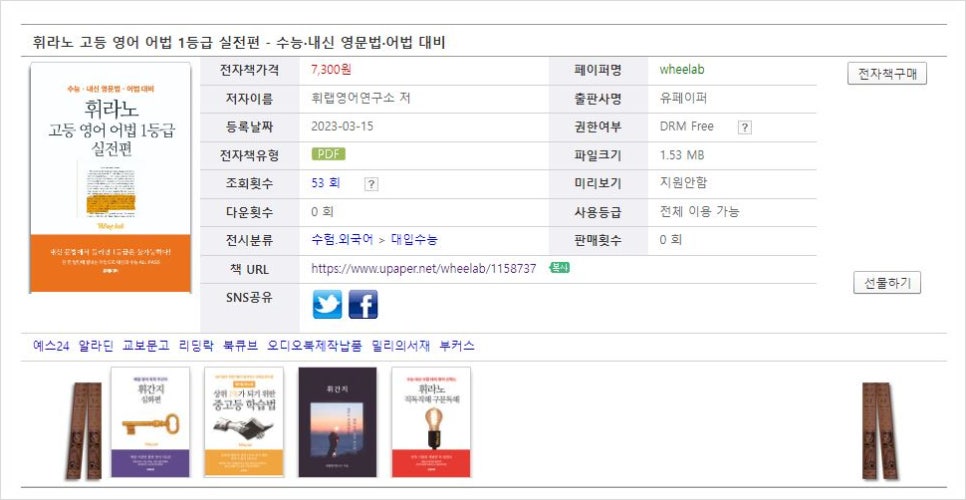Open the 리딩락 store link

pyautogui.click(x=196, y=346)
